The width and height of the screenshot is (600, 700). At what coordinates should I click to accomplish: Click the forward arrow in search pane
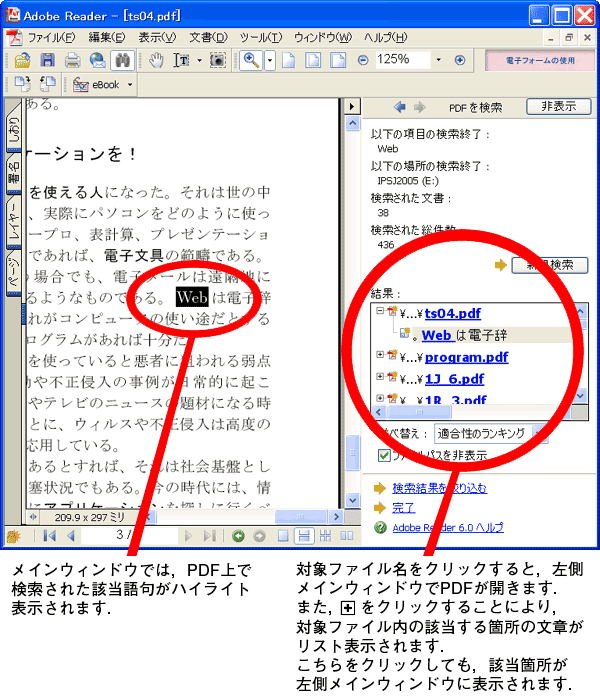(x=420, y=107)
